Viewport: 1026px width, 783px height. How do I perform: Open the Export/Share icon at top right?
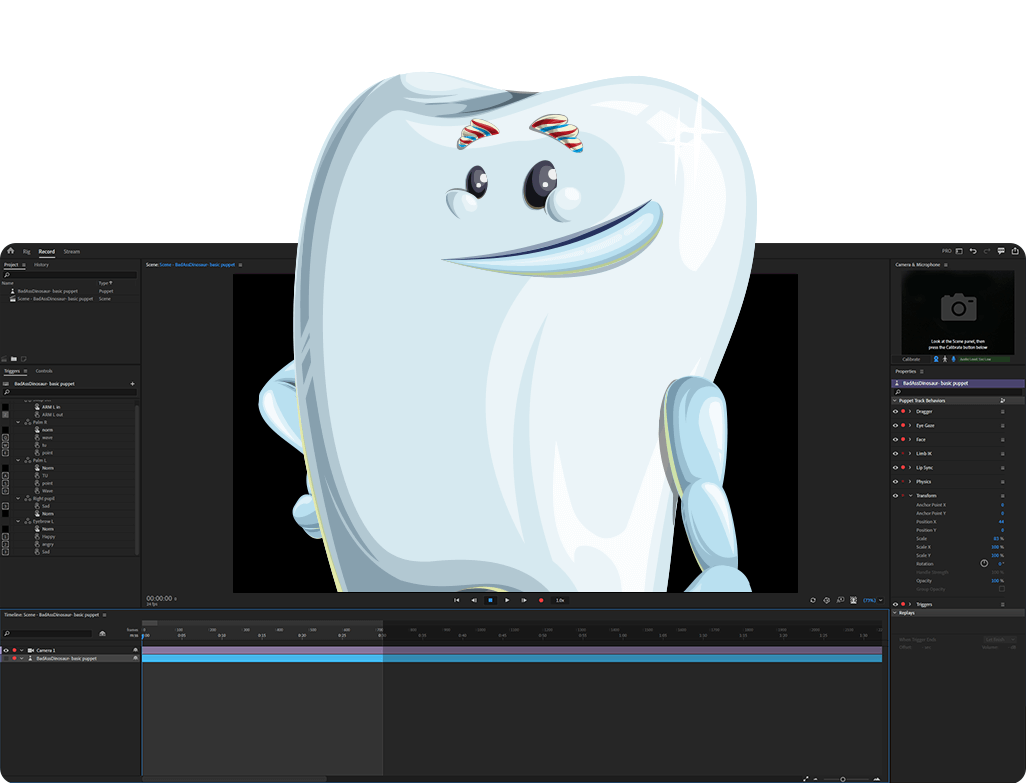click(x=1015, y=251)
